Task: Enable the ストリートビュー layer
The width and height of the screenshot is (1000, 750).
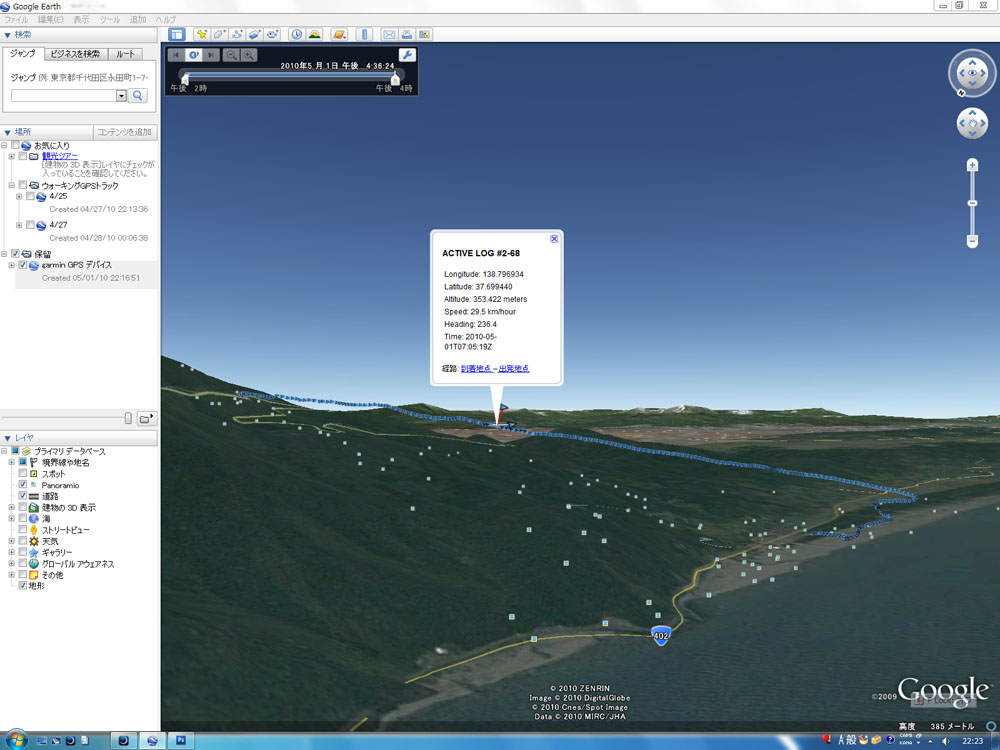Action: (x=23, y=529)
